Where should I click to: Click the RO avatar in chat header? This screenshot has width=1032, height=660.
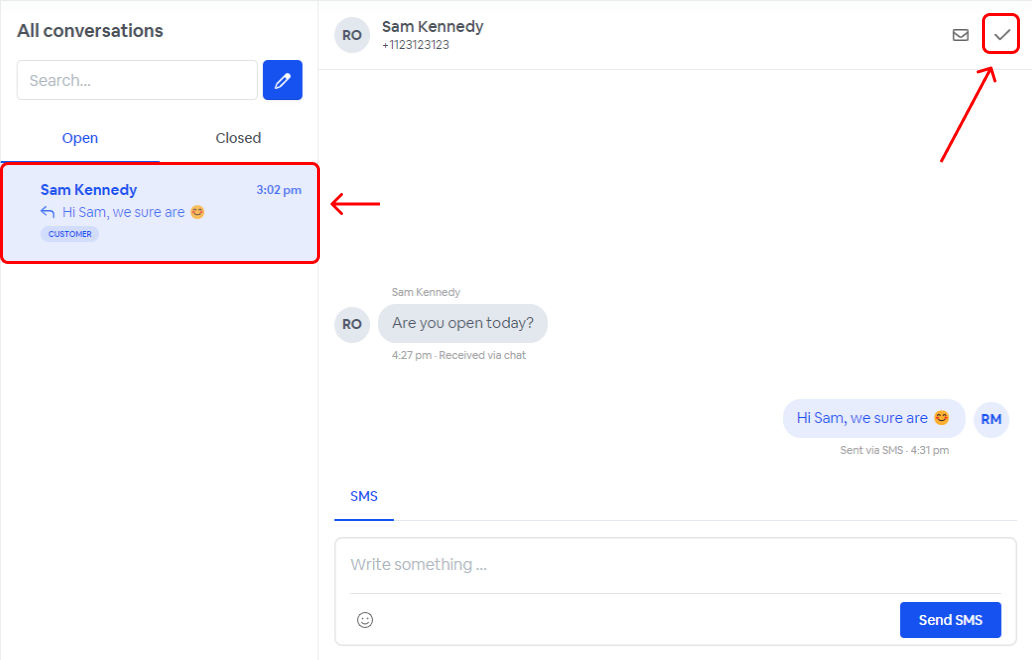[352, 35]
